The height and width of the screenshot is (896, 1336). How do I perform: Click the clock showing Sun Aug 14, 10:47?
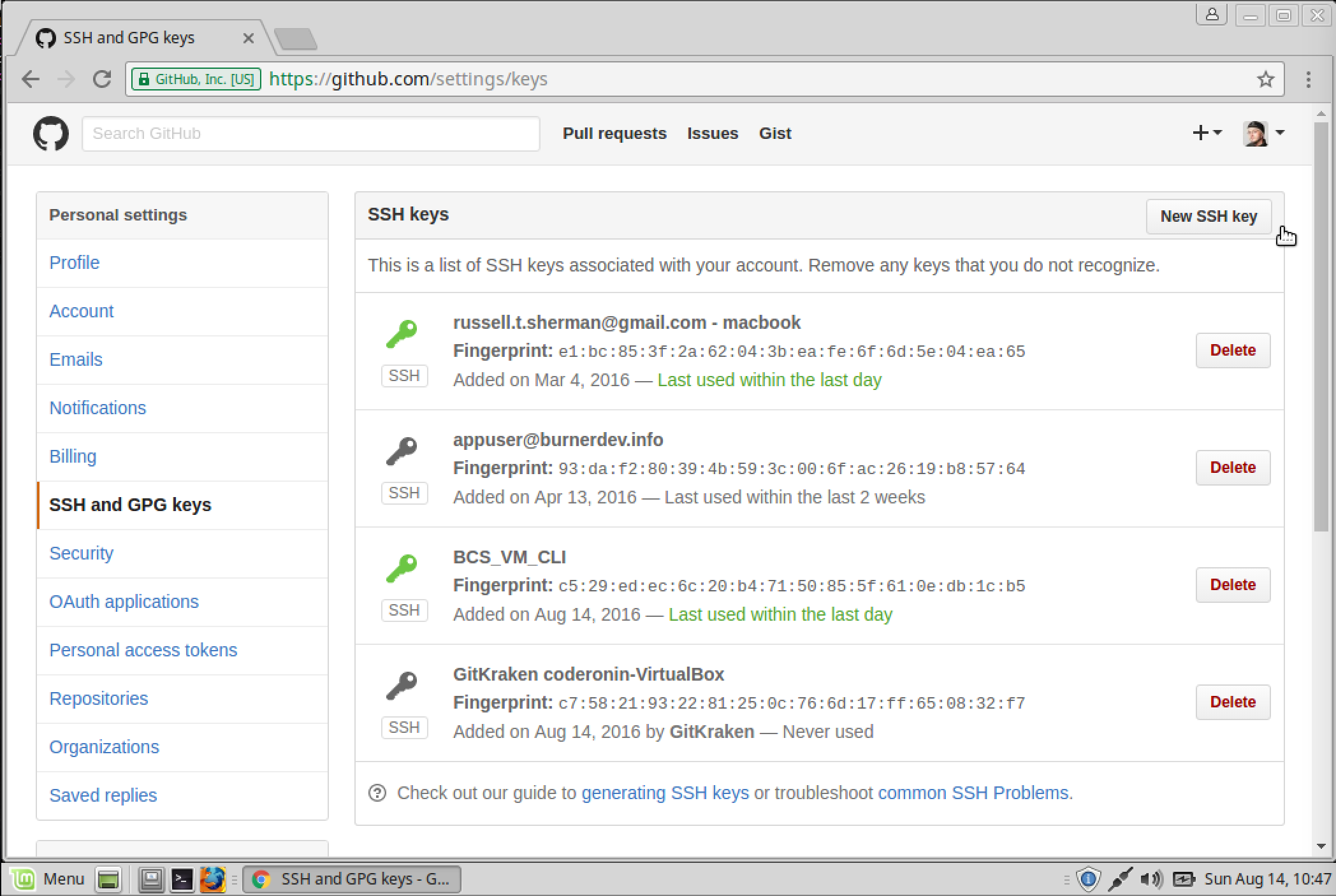[x=1267, y=879]
